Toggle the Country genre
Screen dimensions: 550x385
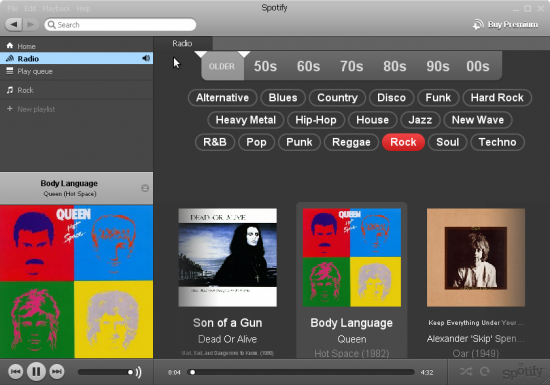[x=337, y=97]
